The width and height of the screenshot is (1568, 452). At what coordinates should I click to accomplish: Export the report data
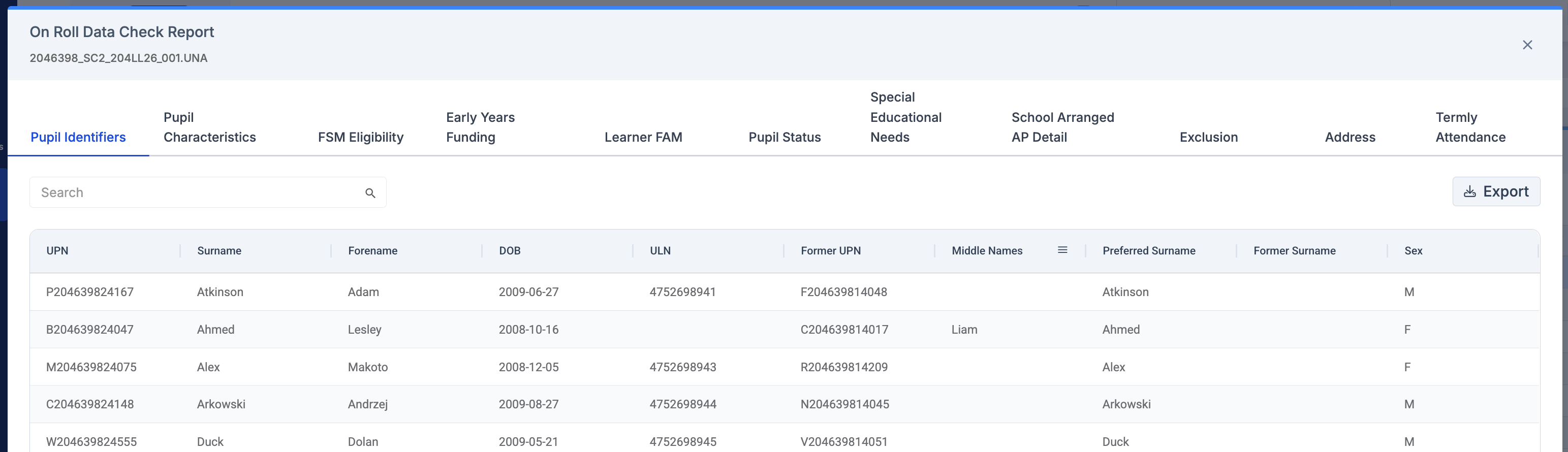pyautogui.click(x=1495, y=191)
